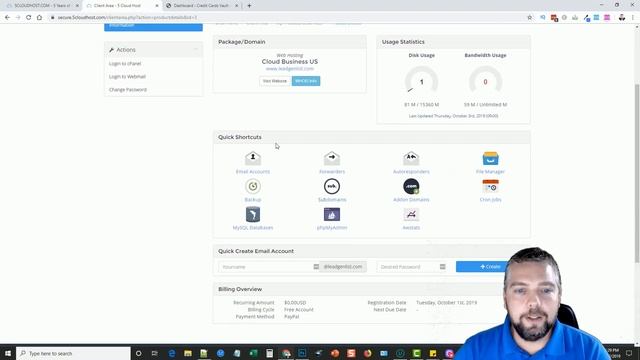The image size is (640, 360).
Task: Click Disk Usage gauge
Action: pos(422,81)
